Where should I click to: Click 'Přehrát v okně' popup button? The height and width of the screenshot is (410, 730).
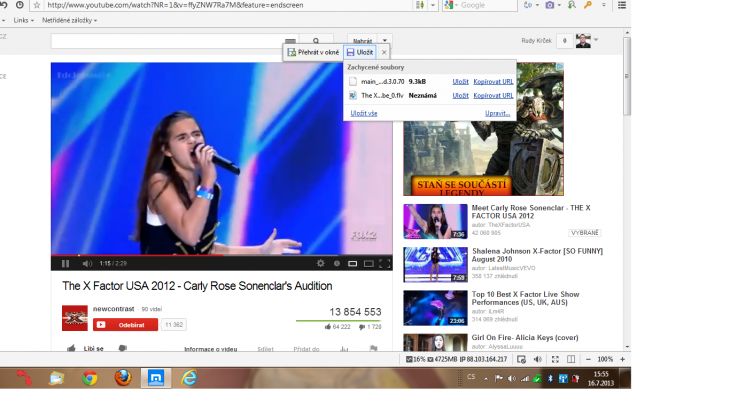click(313, 52)
